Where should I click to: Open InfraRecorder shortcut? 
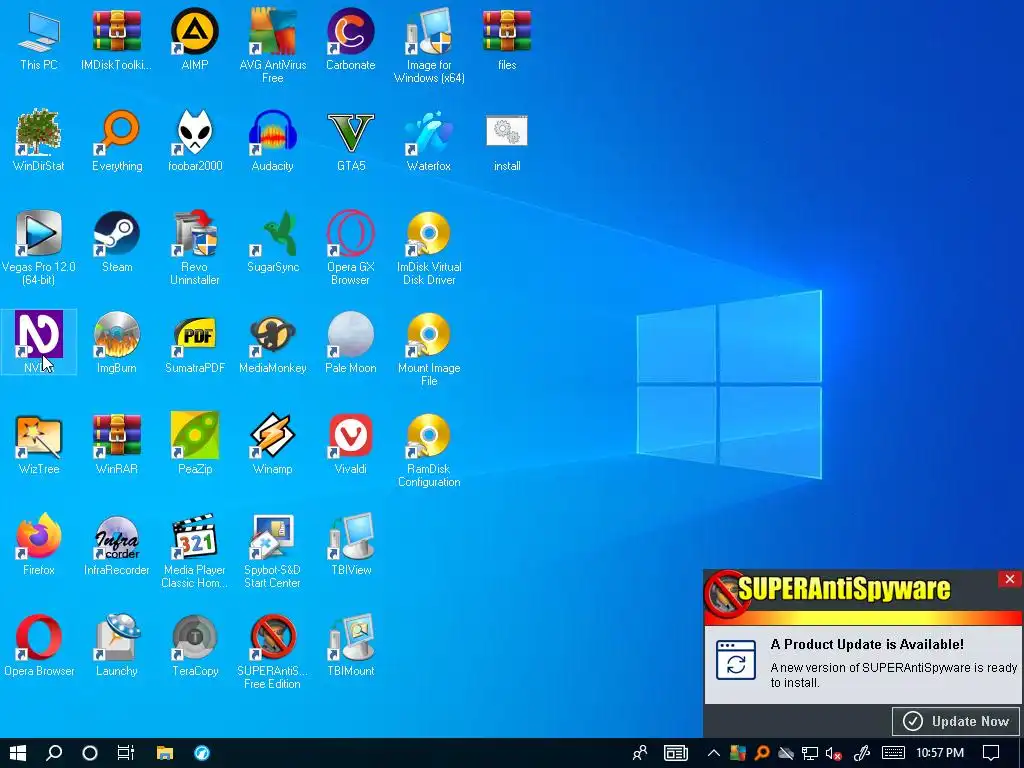[x=117, y=543]
